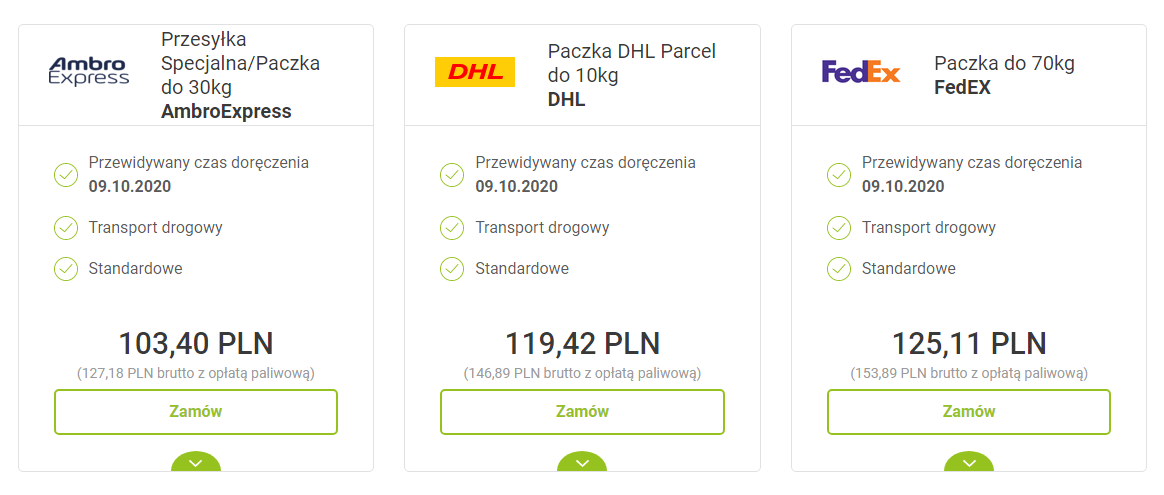
Task: Click the AmbroExpress logo
Action: pyautogui.click(x=89, y=71)
